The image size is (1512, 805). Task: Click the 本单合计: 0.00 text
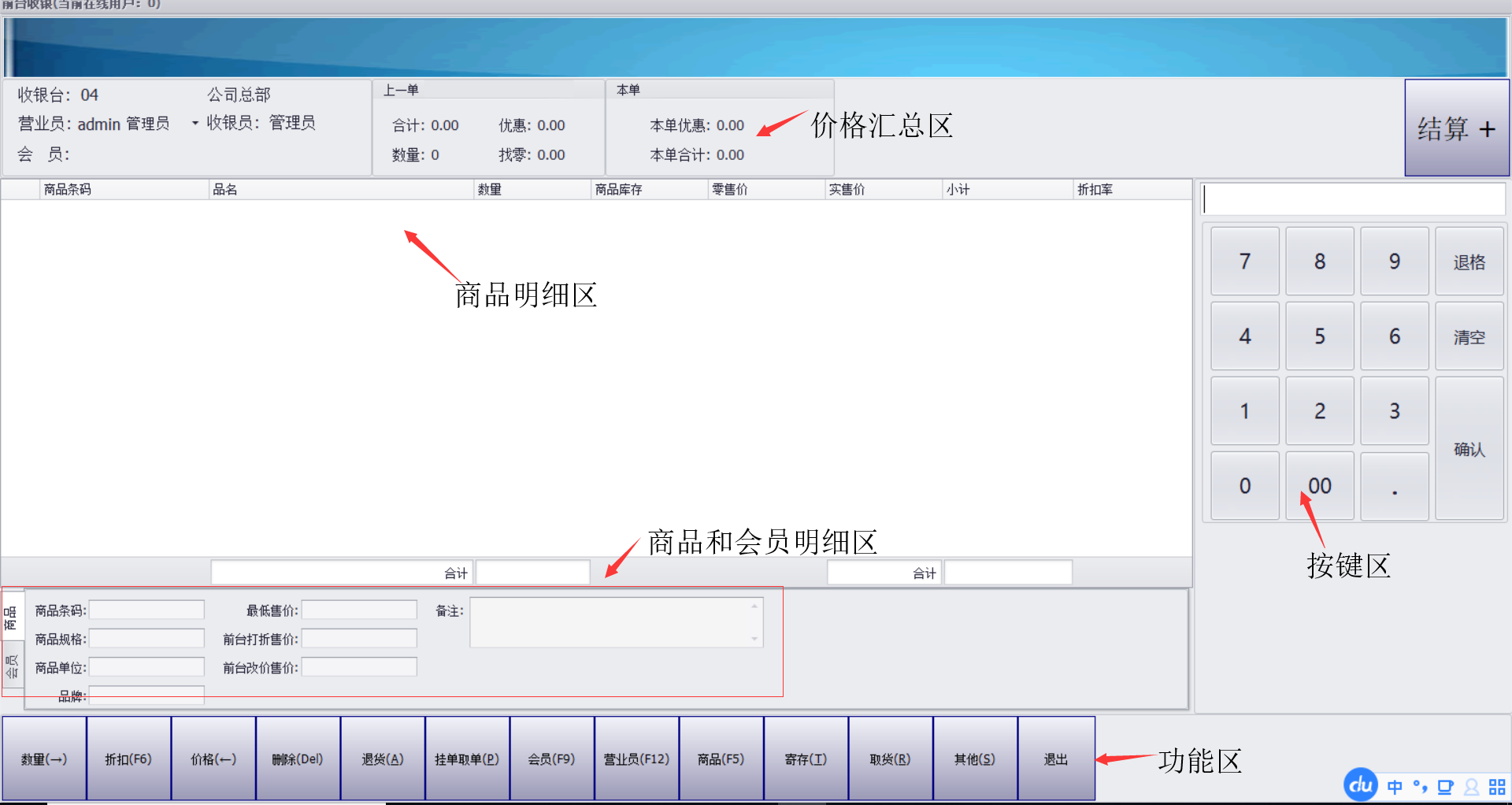697,155
